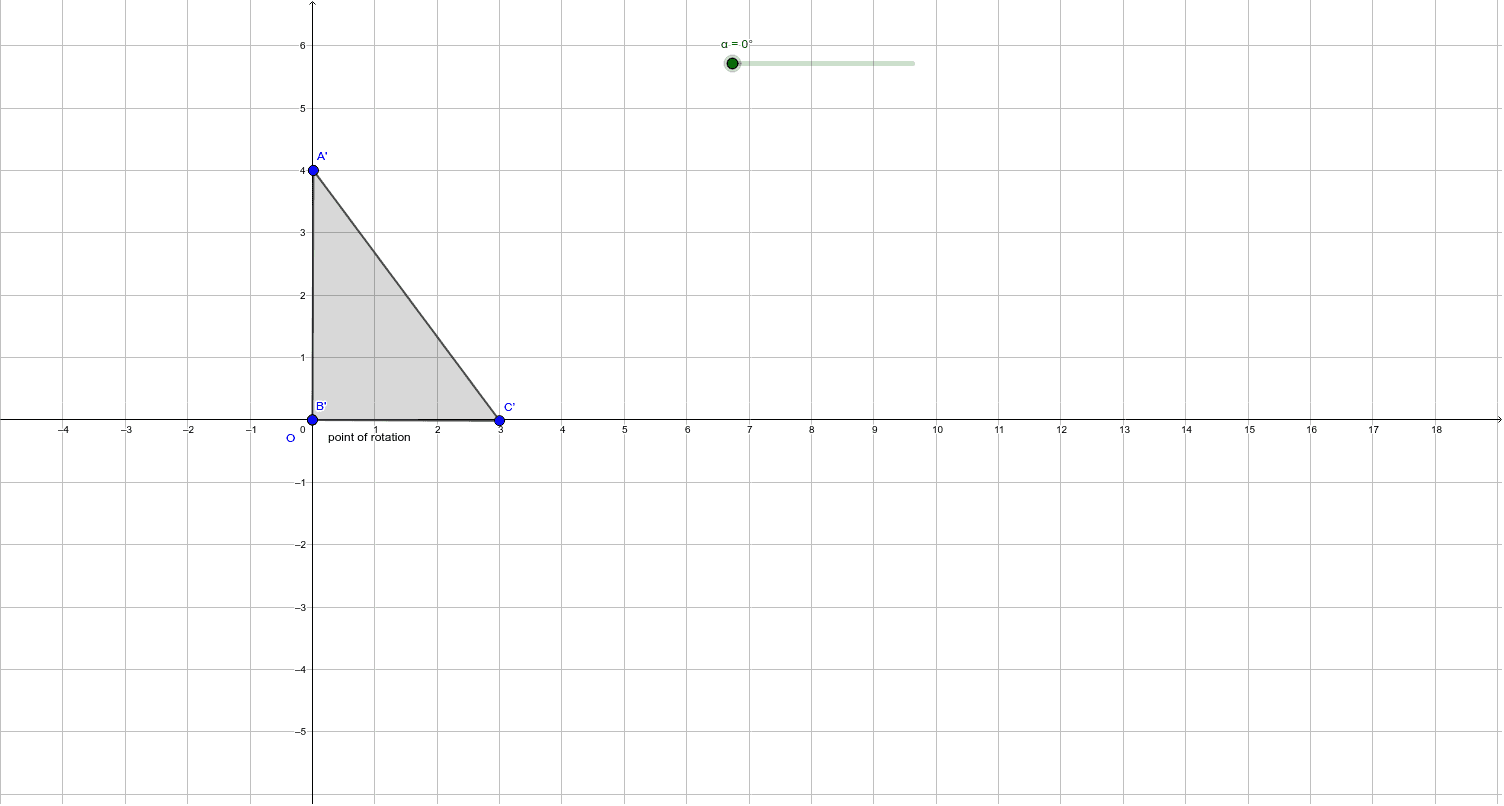Select point B' at the origin
1504x806 pixels.
[x=312, y=420]
